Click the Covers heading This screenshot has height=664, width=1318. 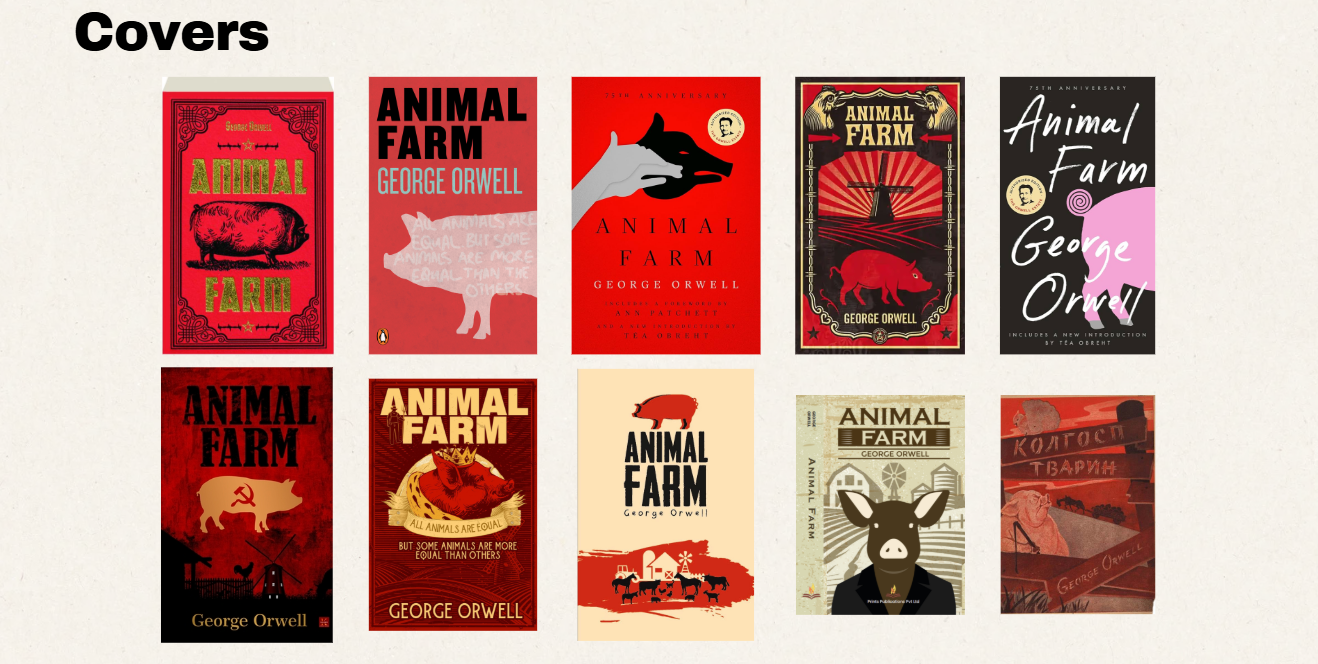(x=172, y=31)
